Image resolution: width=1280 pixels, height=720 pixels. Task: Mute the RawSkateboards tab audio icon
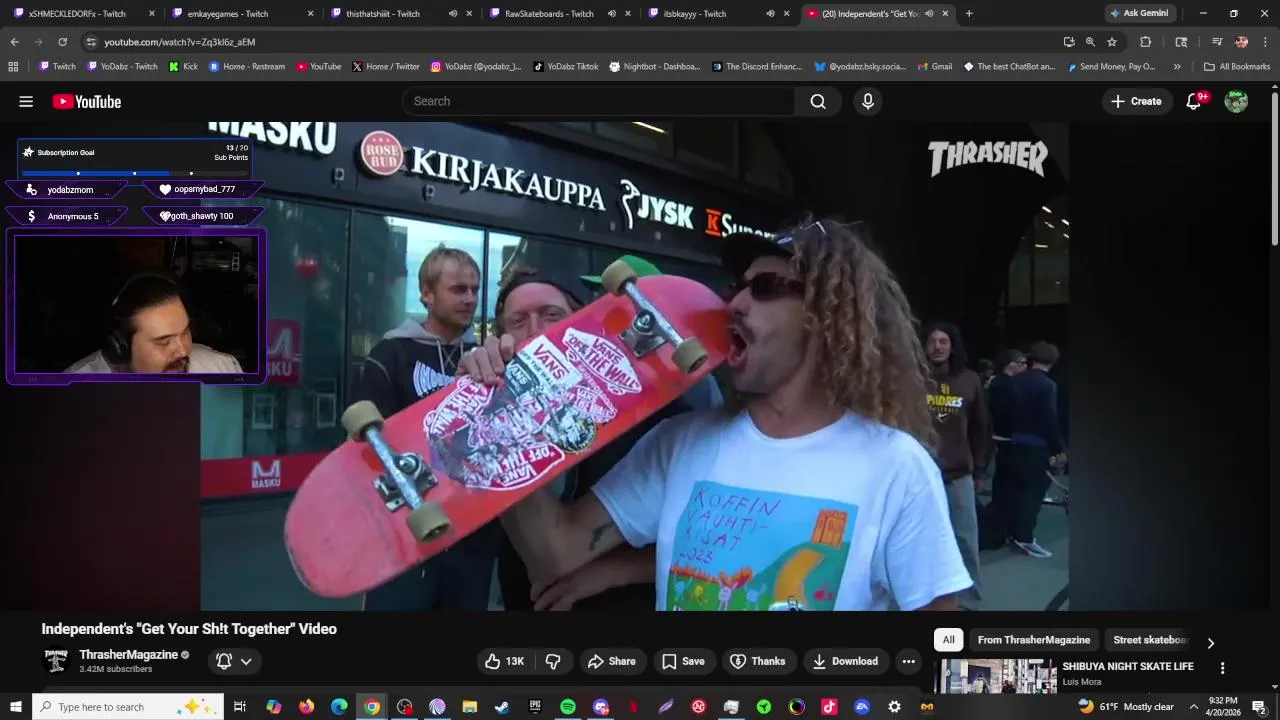coord(611,14)
